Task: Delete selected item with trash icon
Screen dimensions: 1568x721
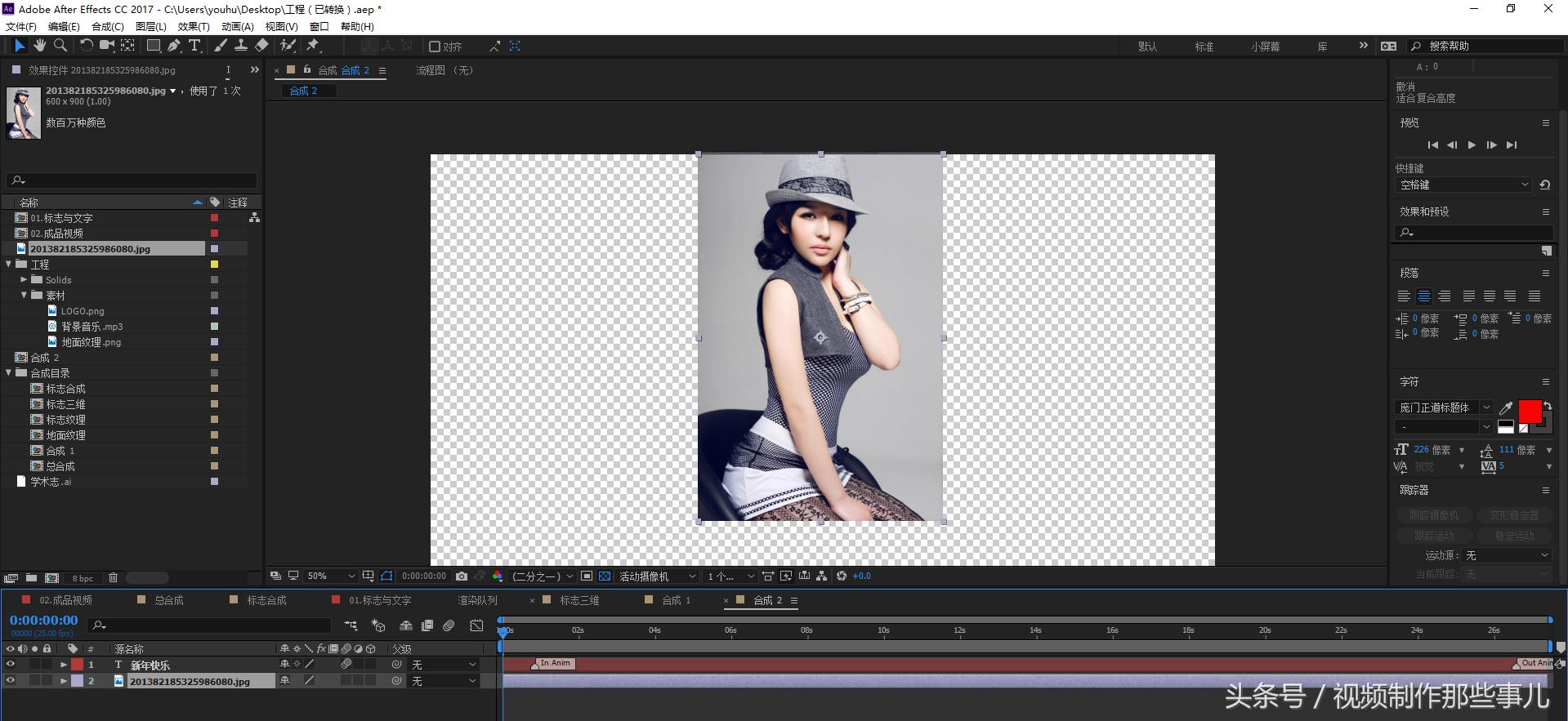Action: click(x=113, y=578)
